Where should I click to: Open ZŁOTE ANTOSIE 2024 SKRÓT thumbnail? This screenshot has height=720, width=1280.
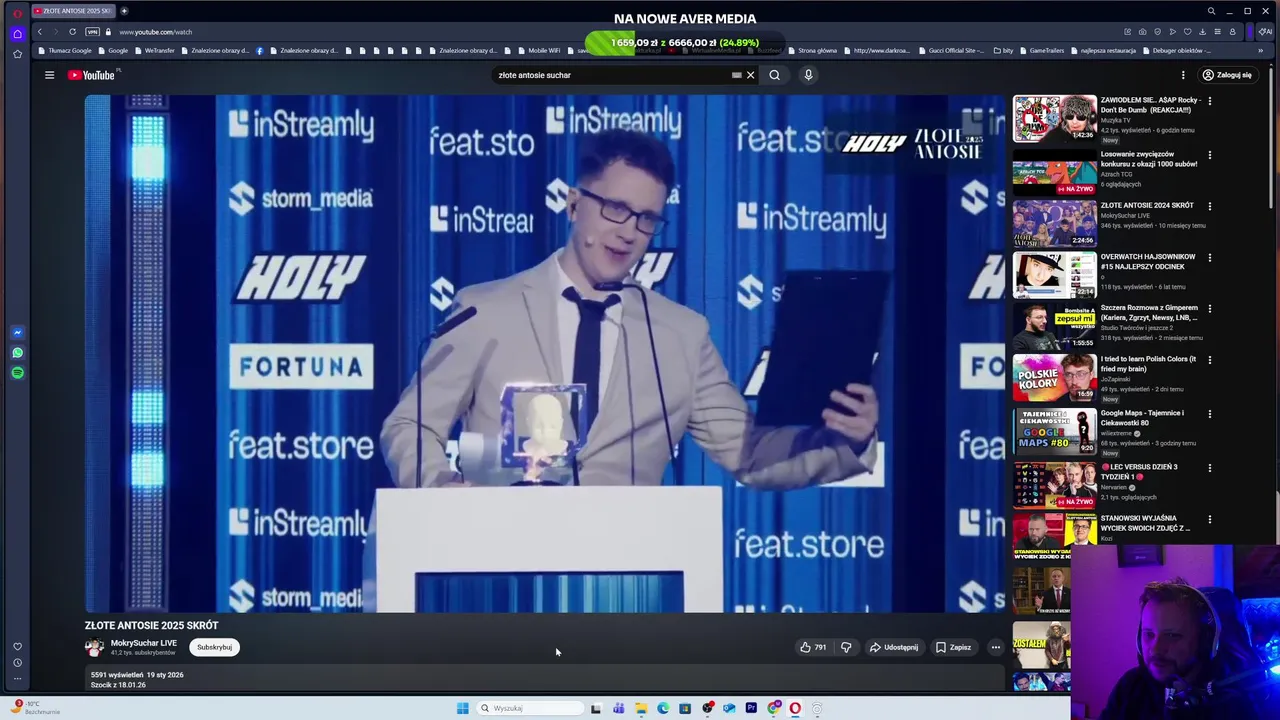pyautogui.click(x=1054, y=223)
